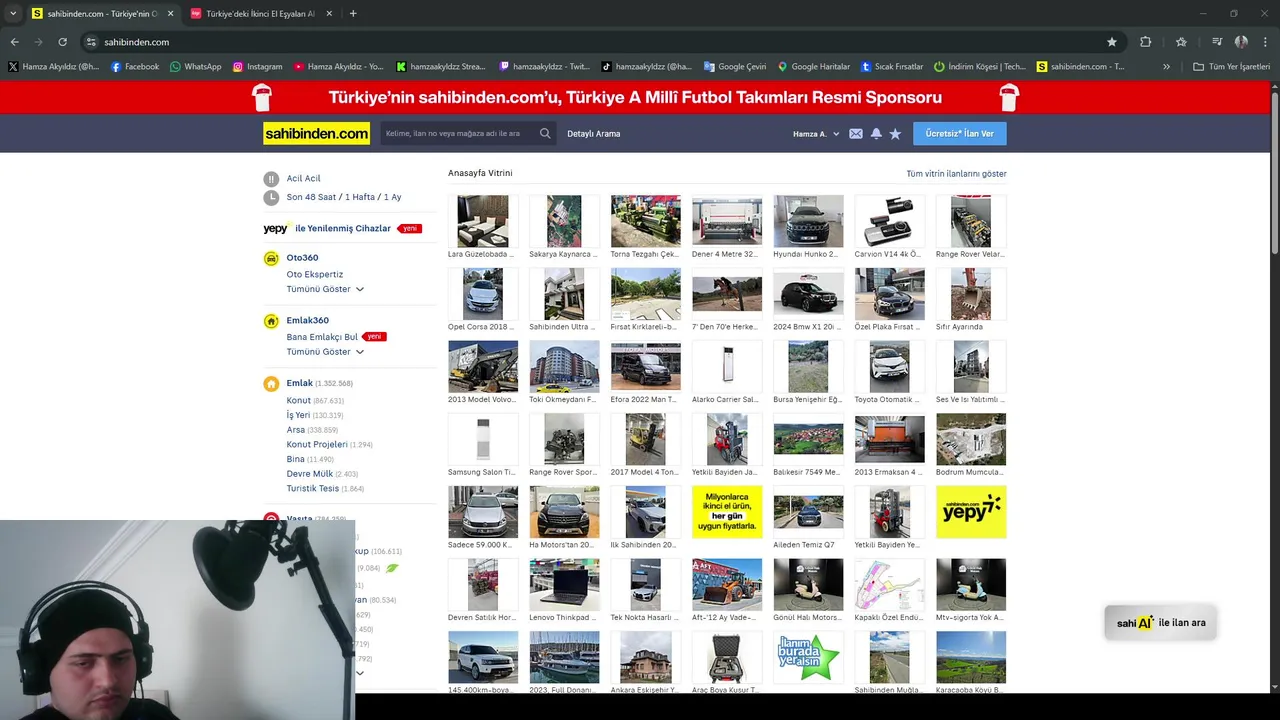Close the sahibinden.com tab

point(170,14)
